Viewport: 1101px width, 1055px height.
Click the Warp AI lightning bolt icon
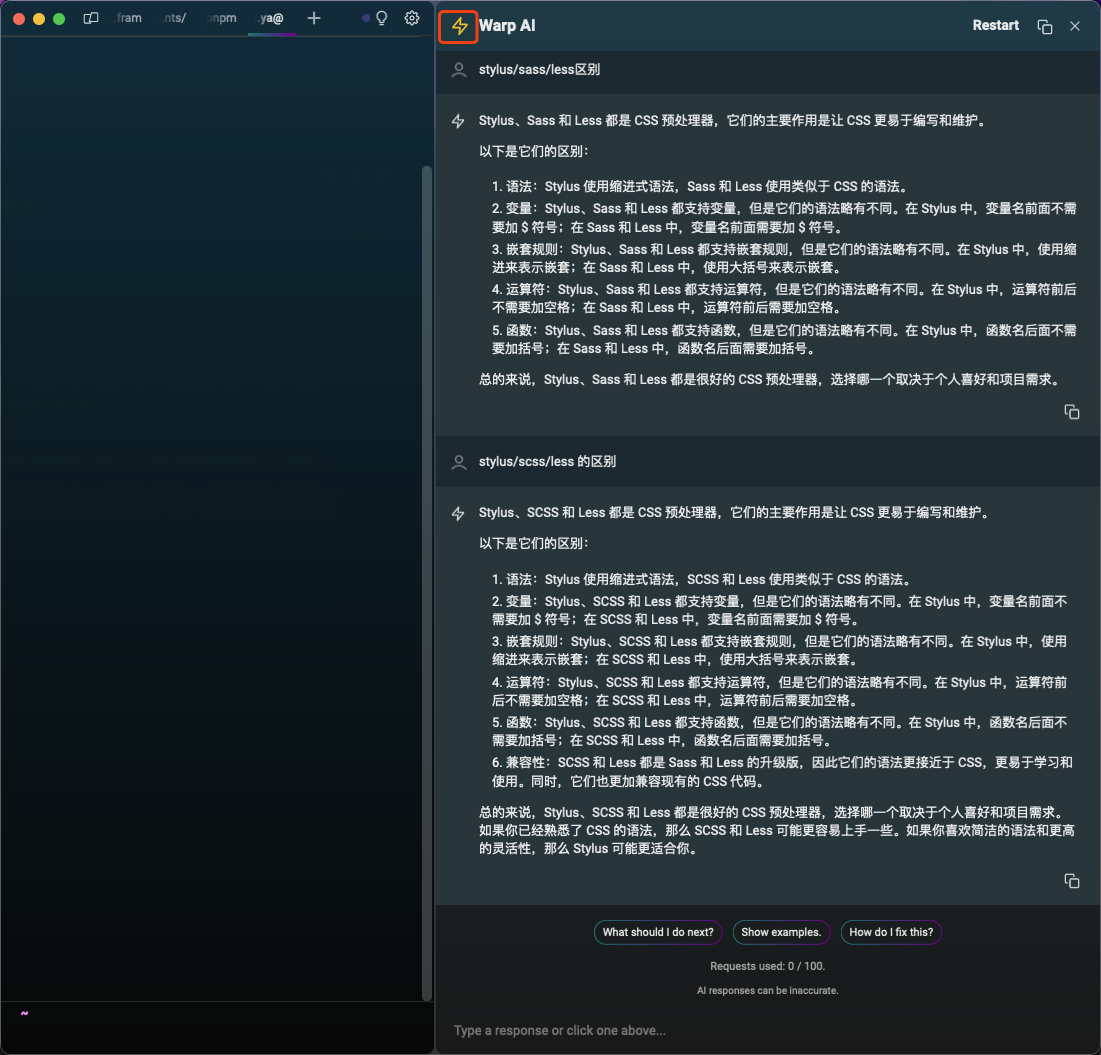459,26
